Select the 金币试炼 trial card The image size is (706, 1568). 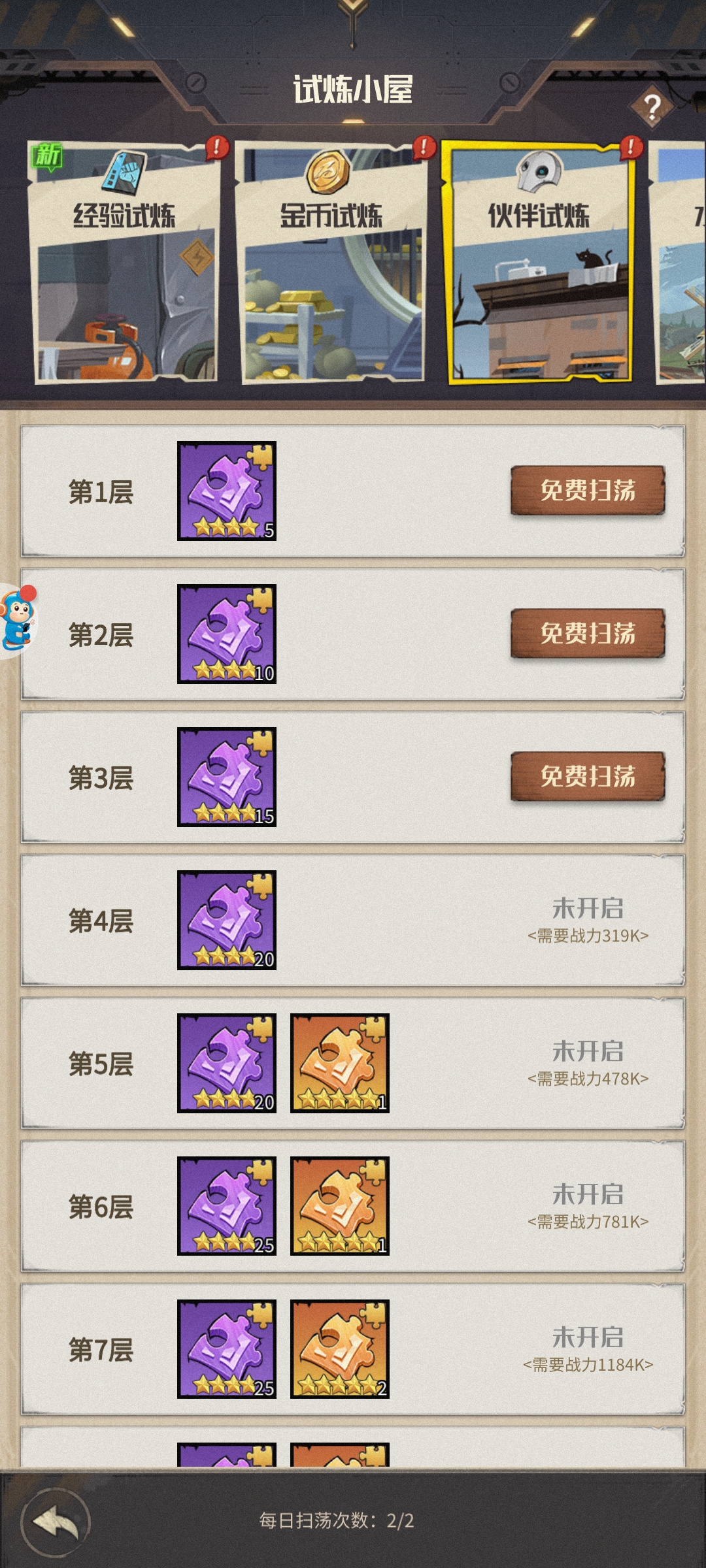pos(331,263)
